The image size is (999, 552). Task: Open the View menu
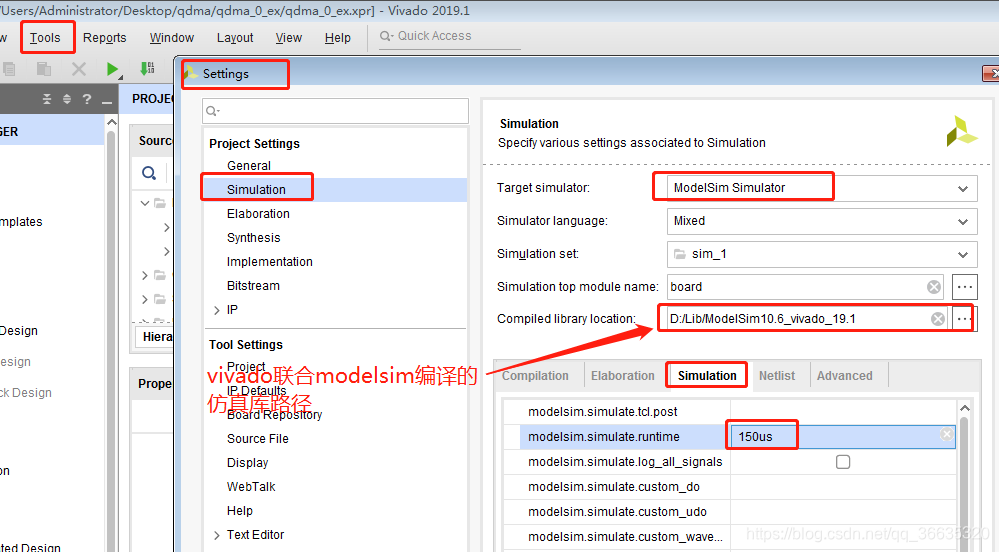(289, 38)
